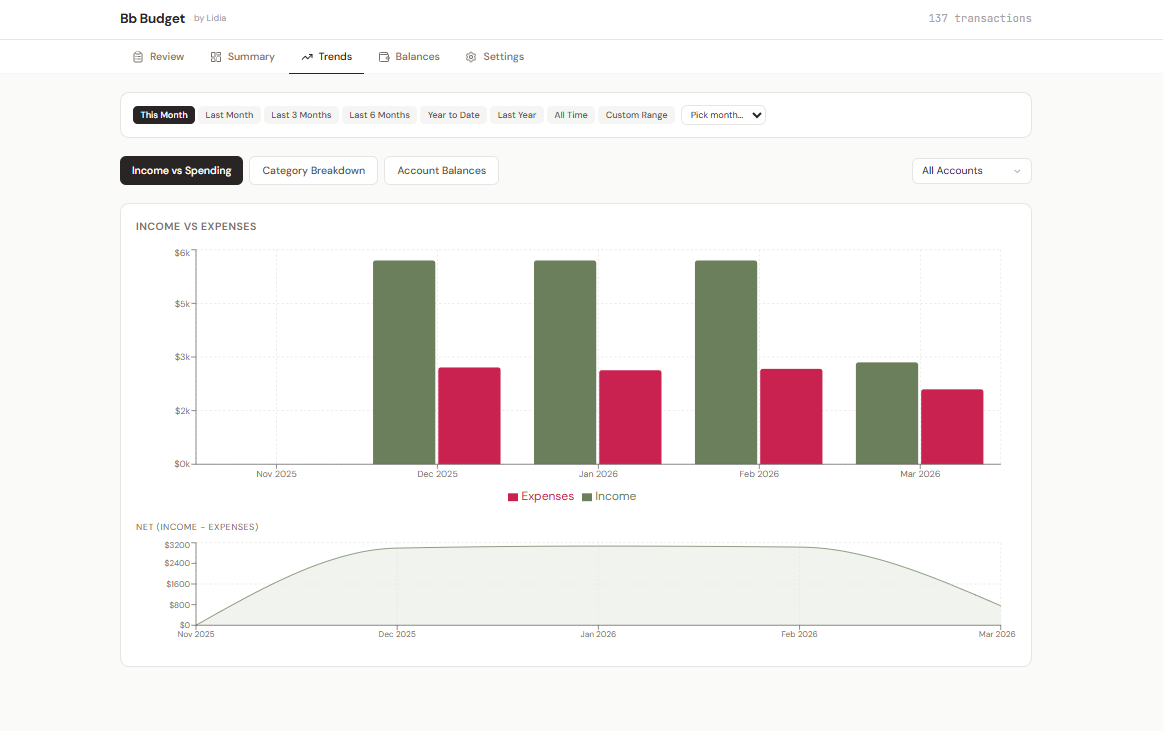Click the Trends arrow icon
This screenshot has height=731, width=1163.
(307, 57)
